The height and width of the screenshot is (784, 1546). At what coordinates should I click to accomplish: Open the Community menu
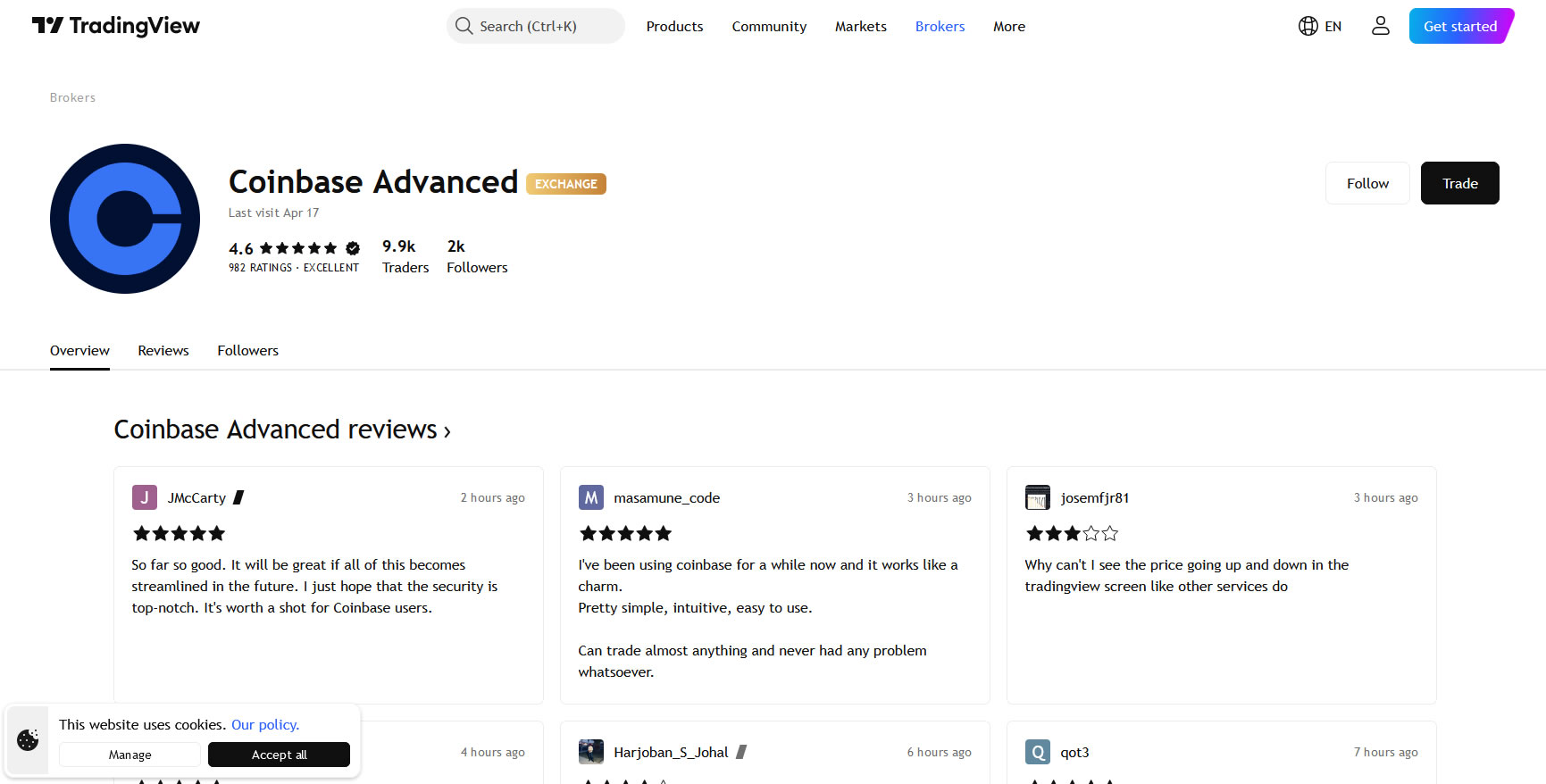click(769, 27)
